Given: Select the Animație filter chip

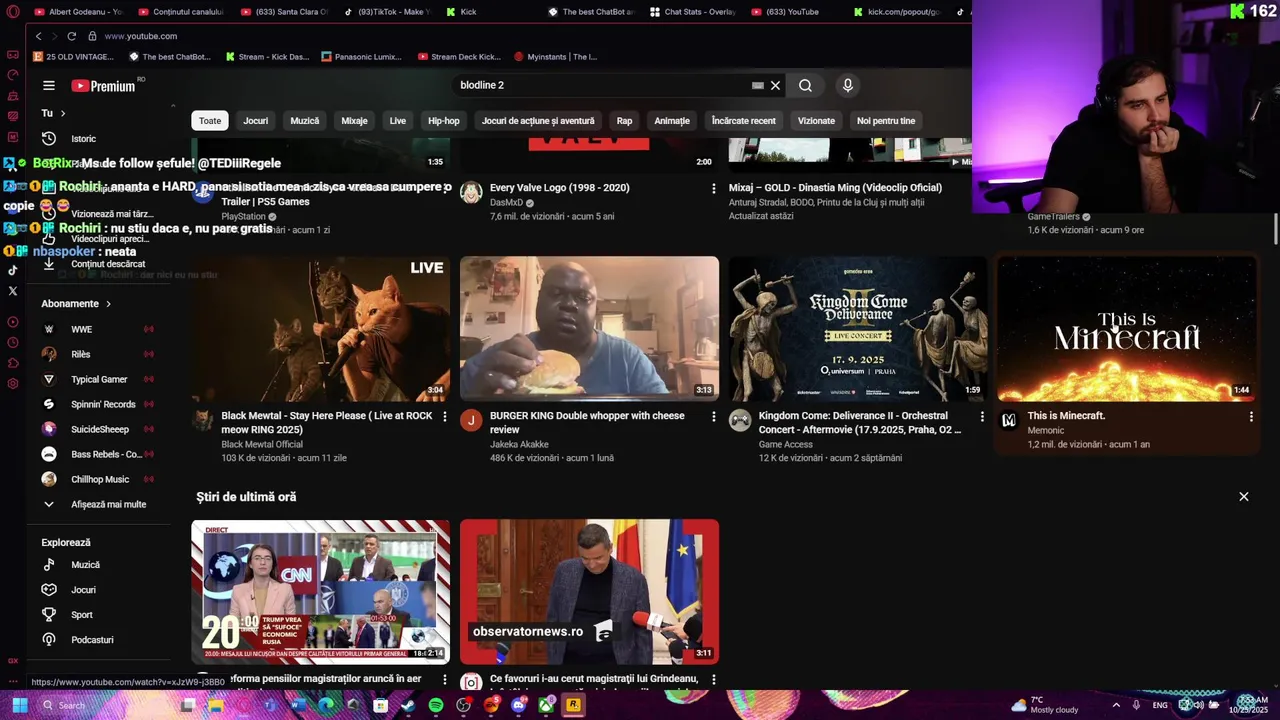Looking at the screenshot, I should click(672, 121).
